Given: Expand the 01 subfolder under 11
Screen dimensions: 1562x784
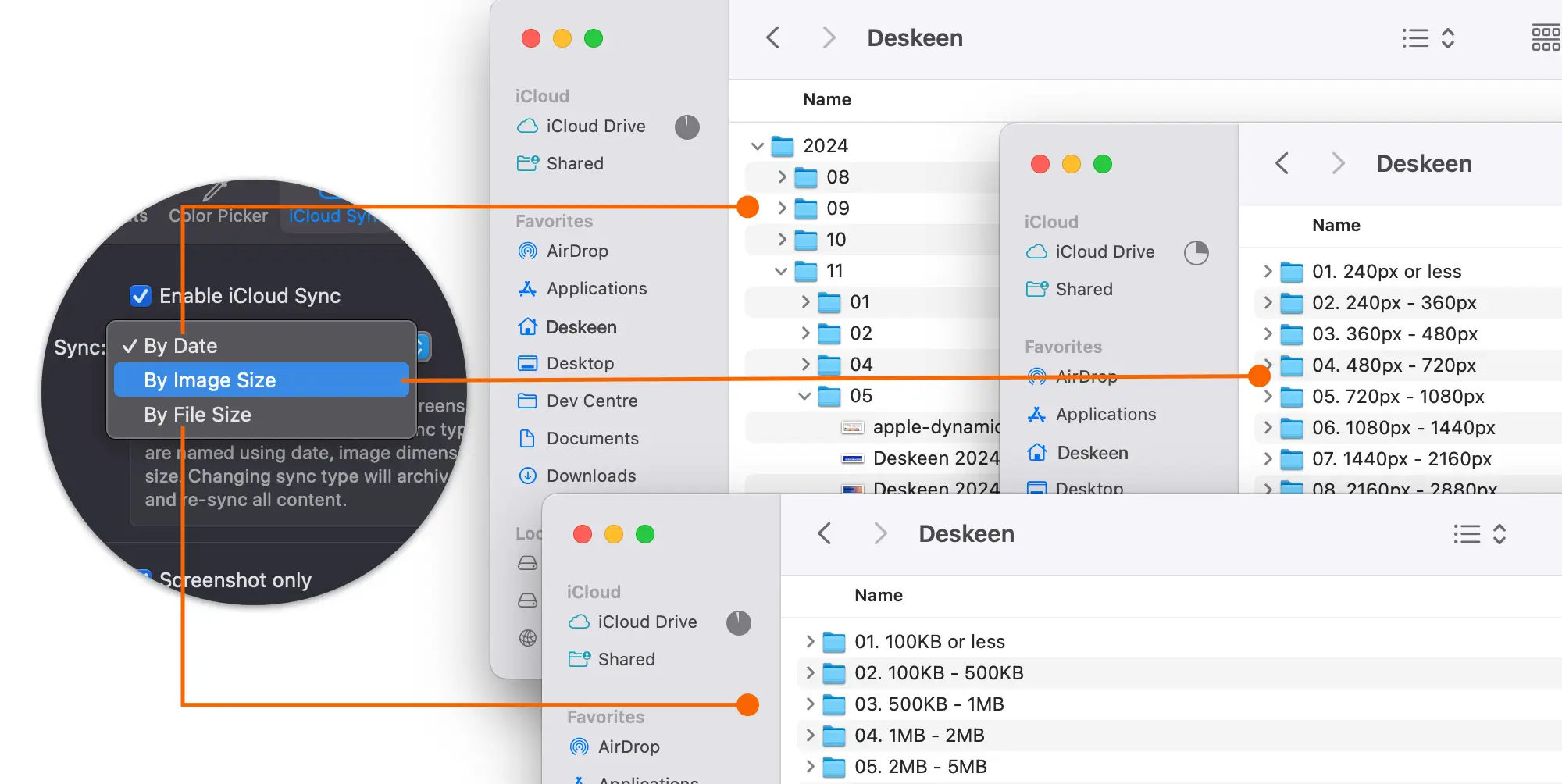Looking at the screenshot, I should [805, 302].
